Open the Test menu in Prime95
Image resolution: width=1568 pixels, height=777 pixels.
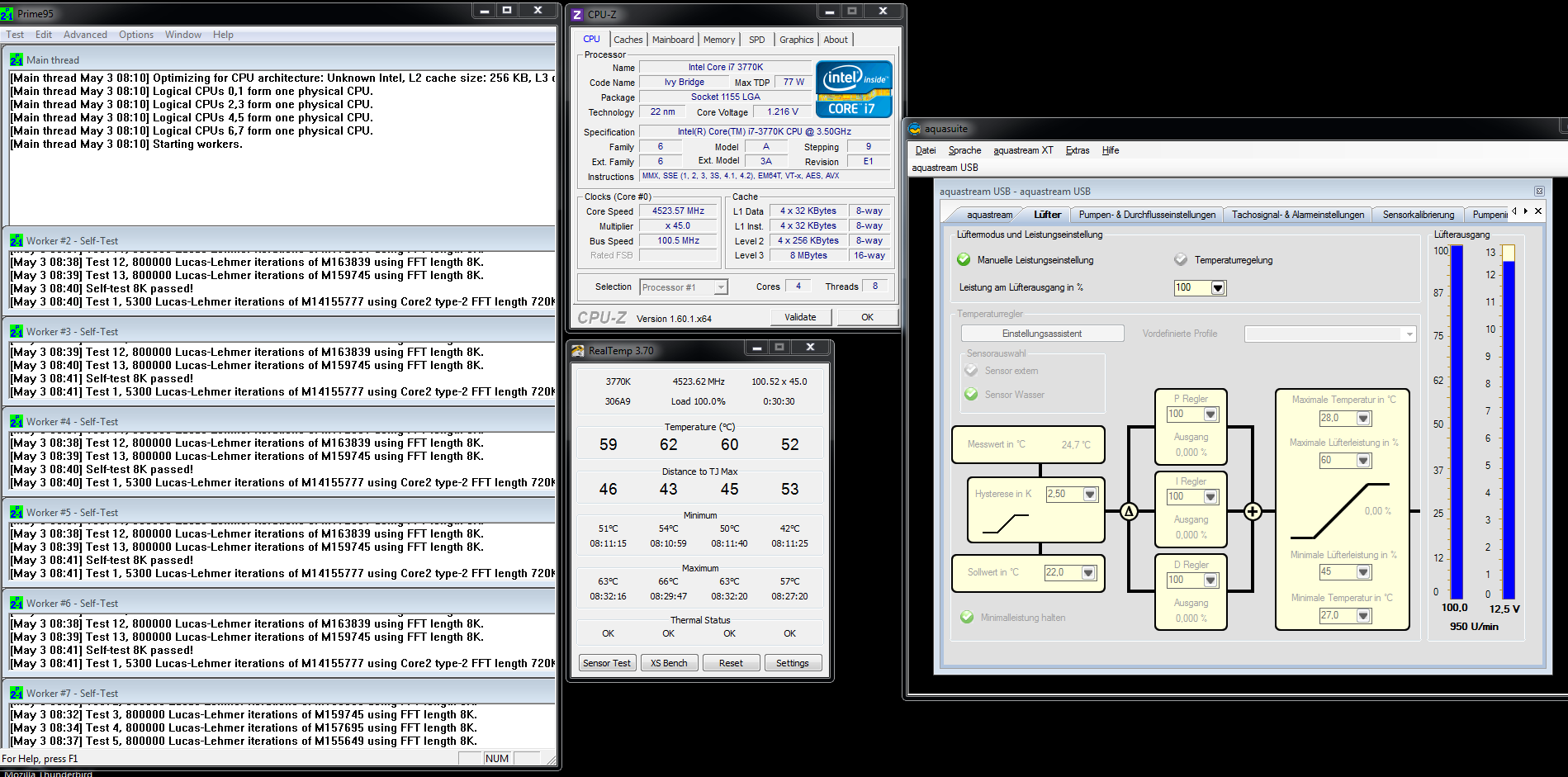point(15,35)
